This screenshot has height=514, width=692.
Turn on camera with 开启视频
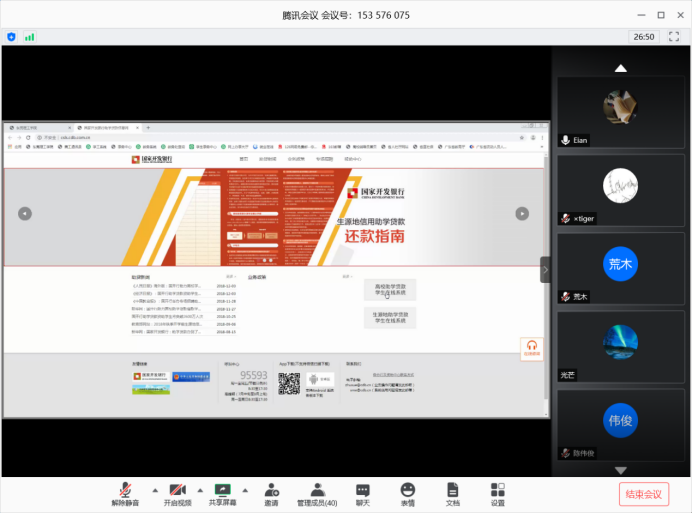pyautogui.click(x=178, y=490)
